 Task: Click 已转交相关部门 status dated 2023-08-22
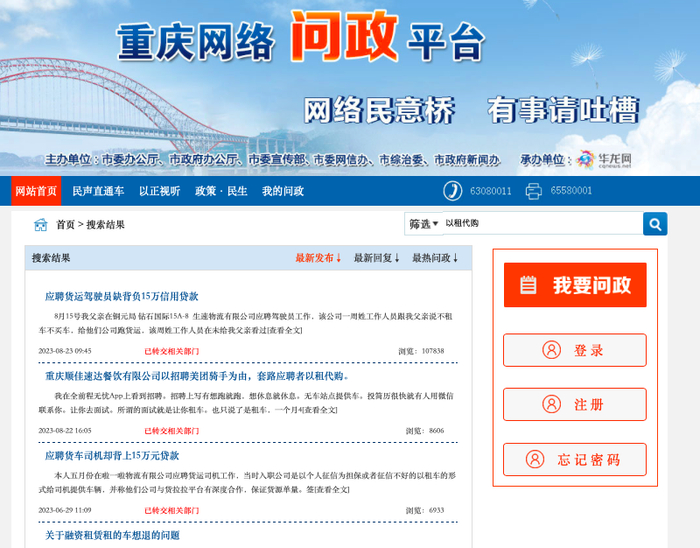click(x=171, y=431)
